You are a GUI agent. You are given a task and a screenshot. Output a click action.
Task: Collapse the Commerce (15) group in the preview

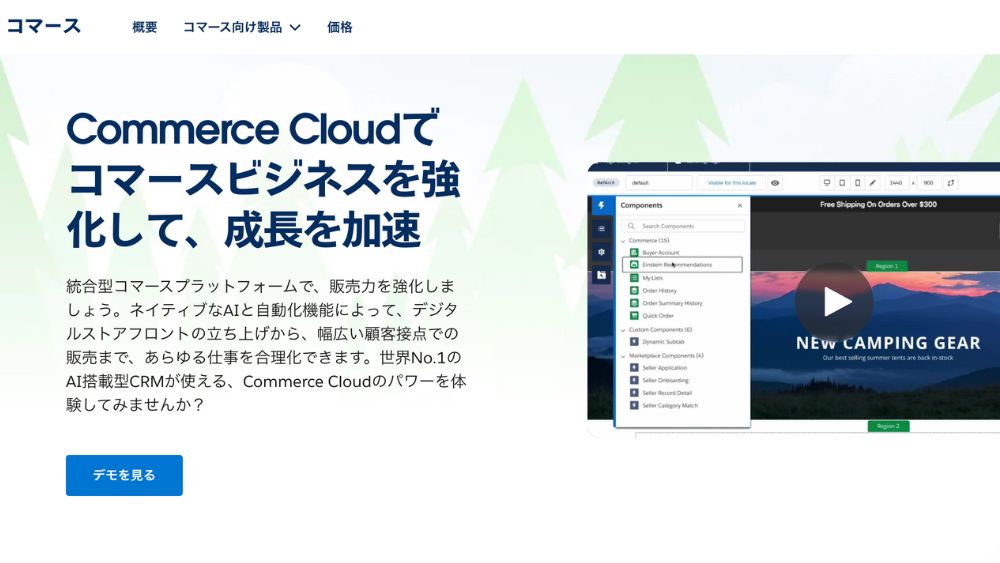pyautogui.click(x=623, y=241)
